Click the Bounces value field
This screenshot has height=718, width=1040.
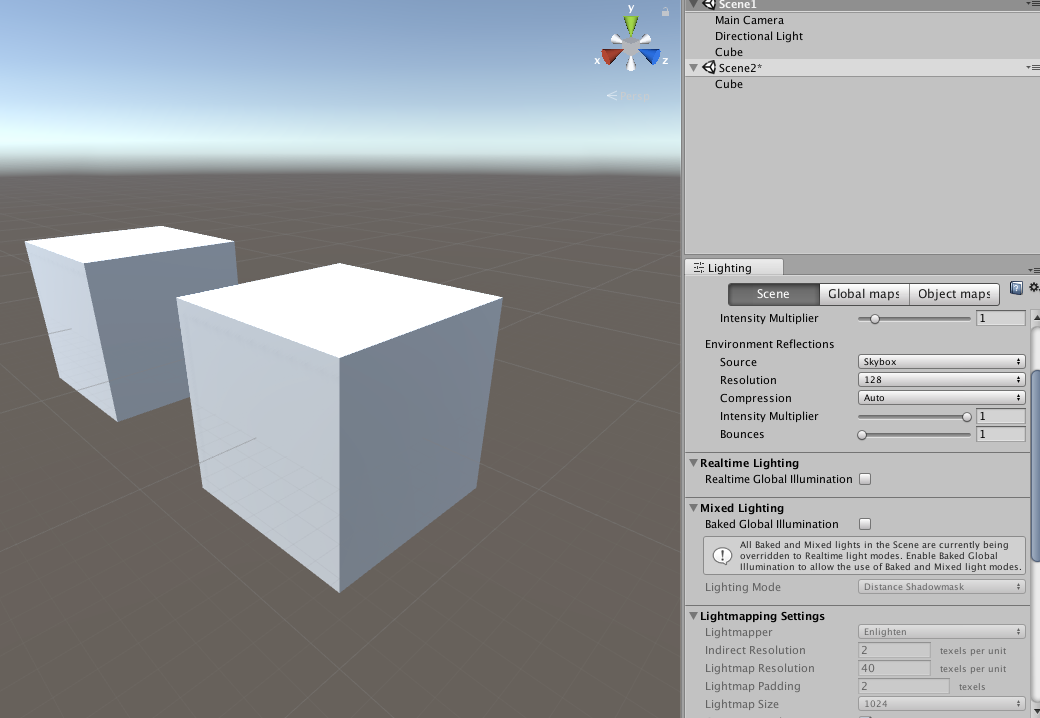pyautogui.click(x=1001, y=434)
